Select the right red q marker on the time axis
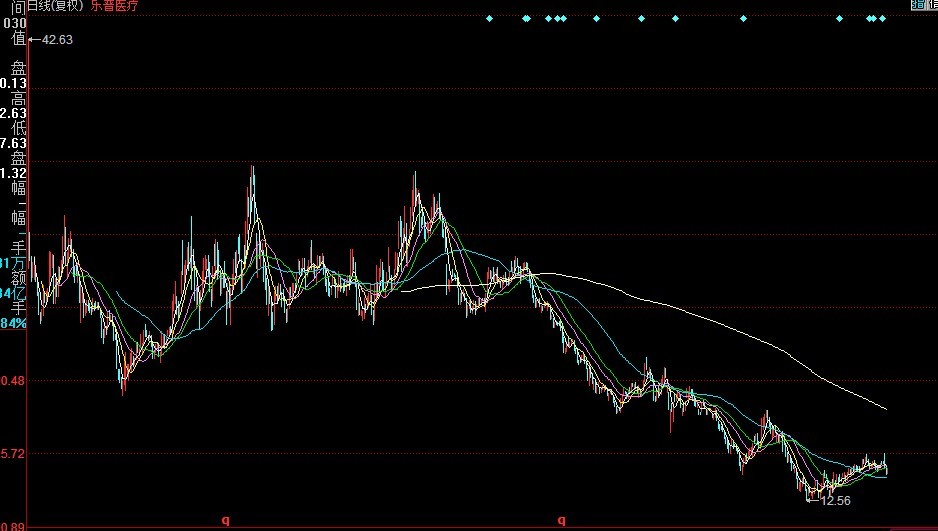Viewport: 938px width, 531px height. coord(561,520)
